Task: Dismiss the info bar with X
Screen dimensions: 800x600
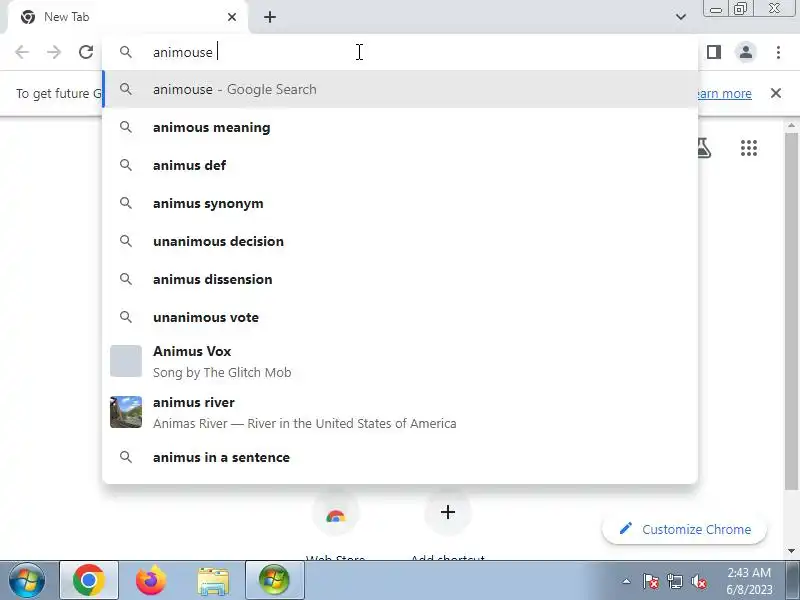Action: [x=776, y=93]
